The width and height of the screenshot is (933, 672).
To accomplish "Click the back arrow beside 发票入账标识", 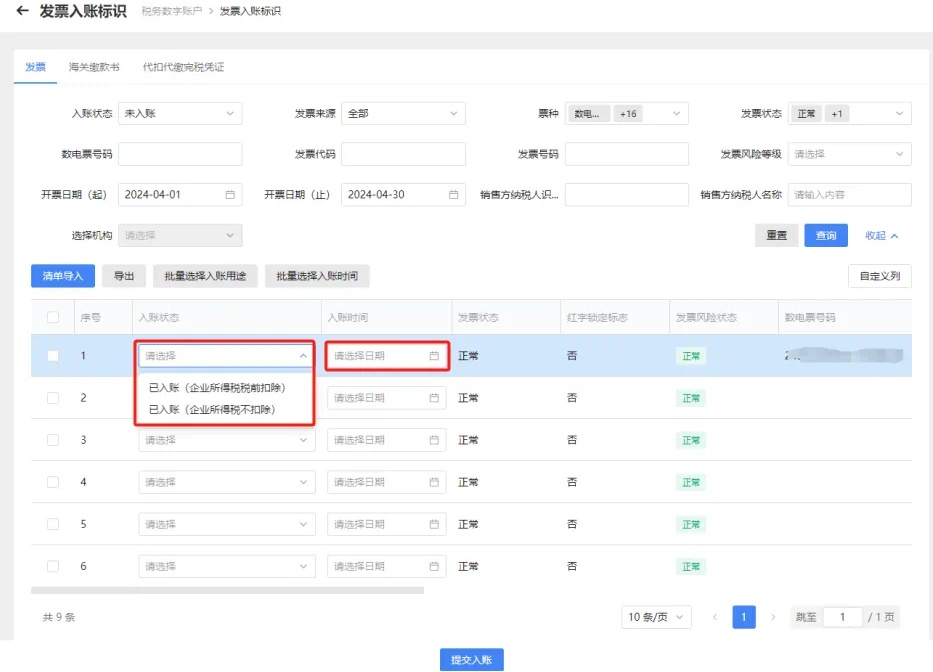I will [22, 11].
